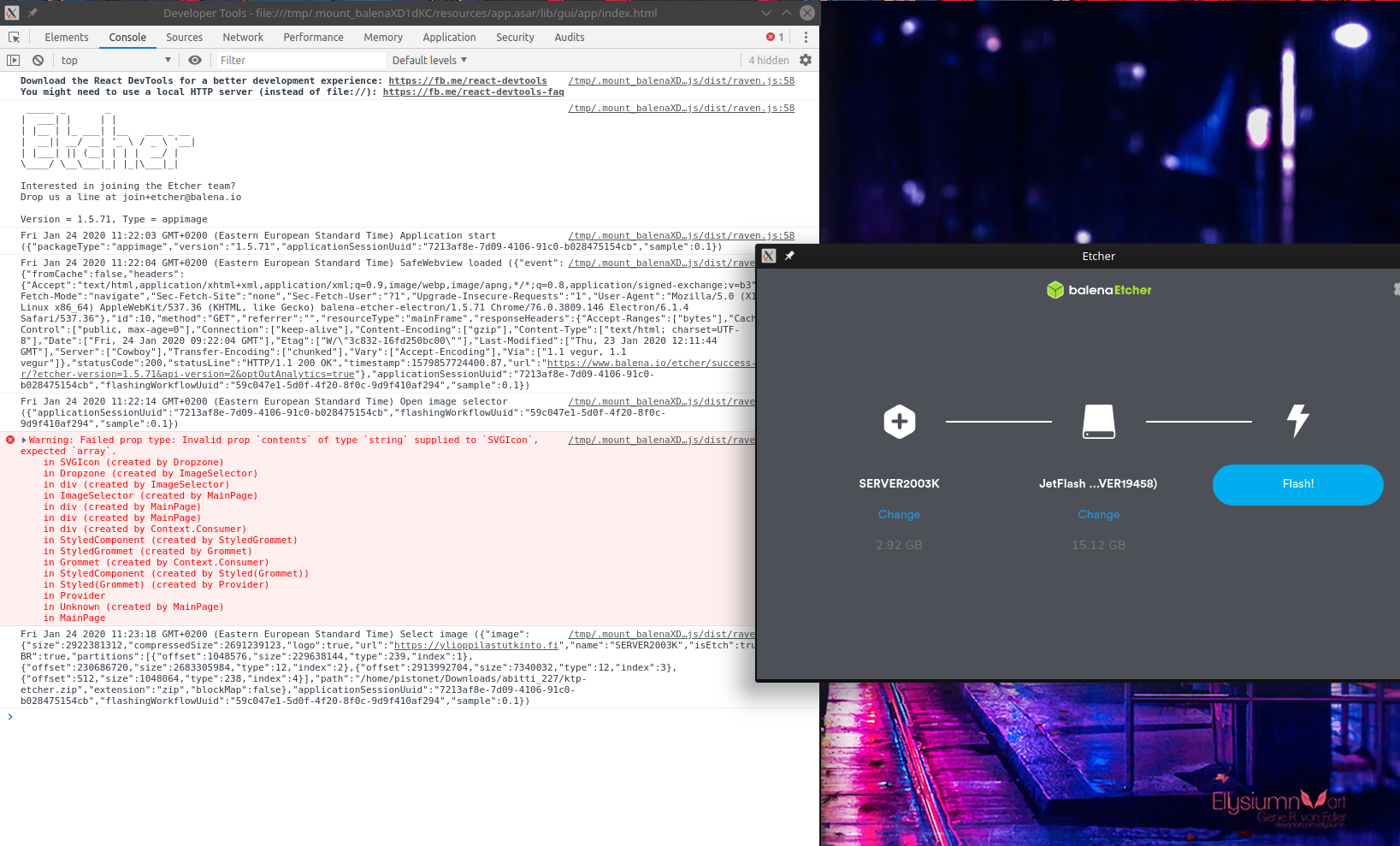
Task: Select the inspect element tool in DevTools
Action: coord(14,37)
